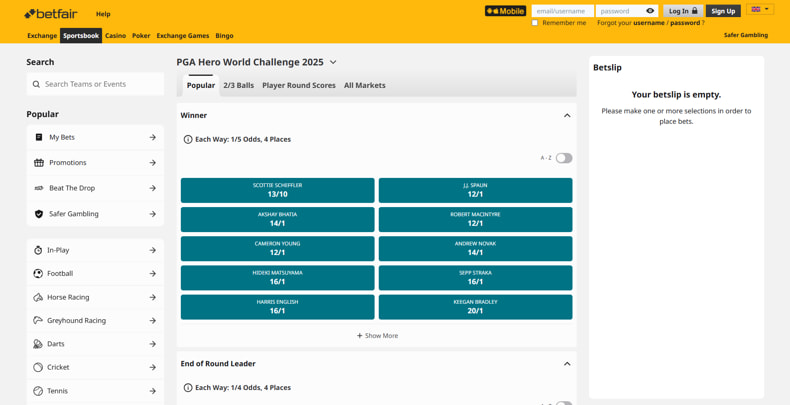Collapse the Winner market section

567,115
